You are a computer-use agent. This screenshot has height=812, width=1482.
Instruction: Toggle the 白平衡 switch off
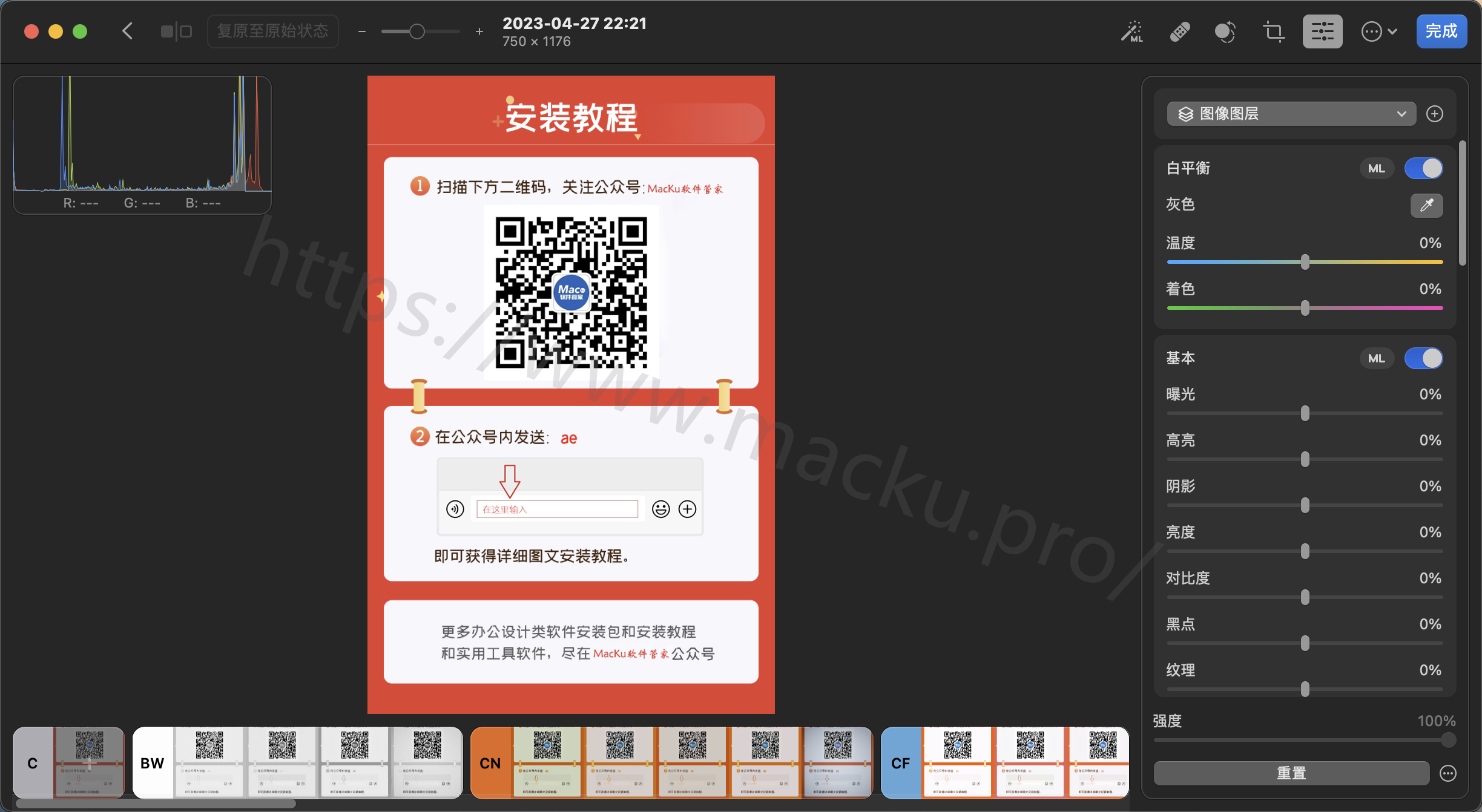tap(1424, 168)
